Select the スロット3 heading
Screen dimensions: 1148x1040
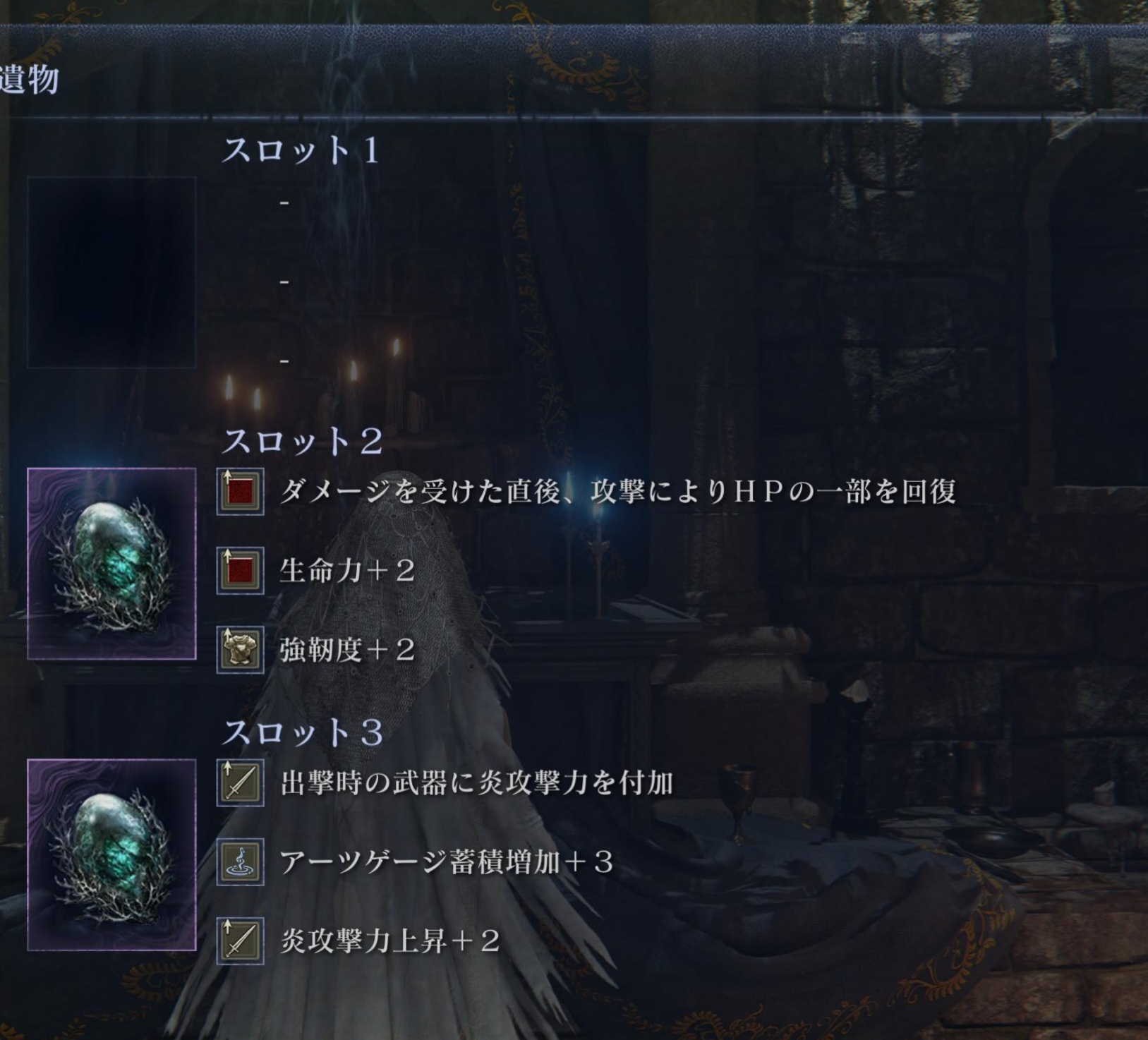coord(303,733)
